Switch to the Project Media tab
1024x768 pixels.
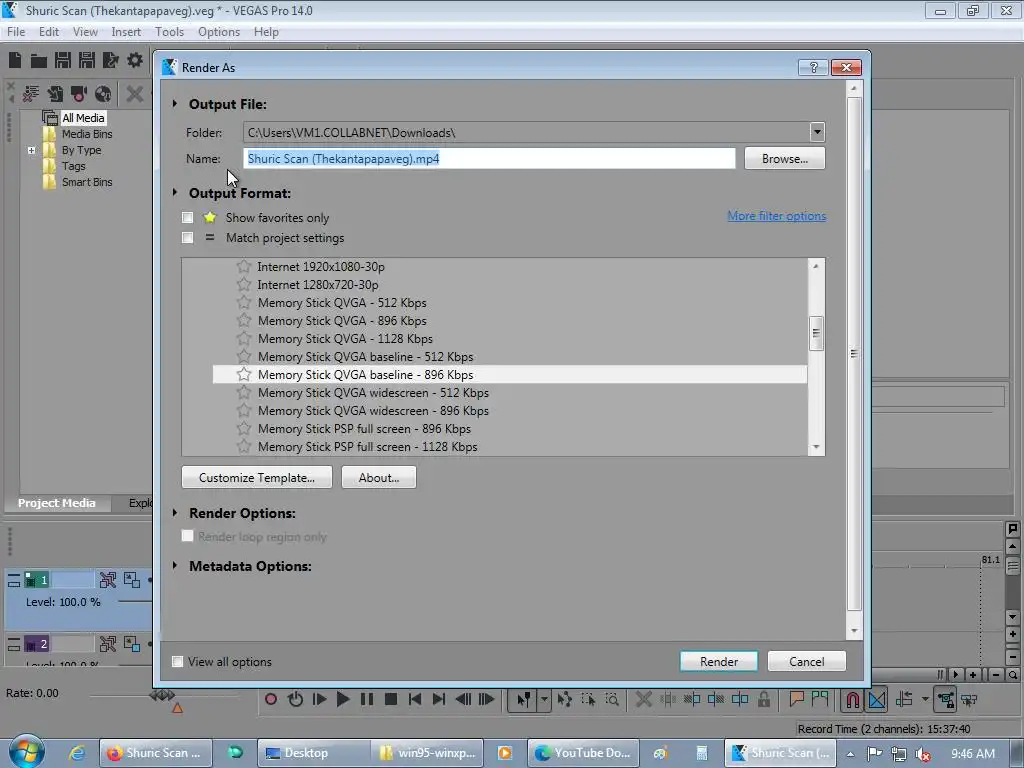pos(57,503)
